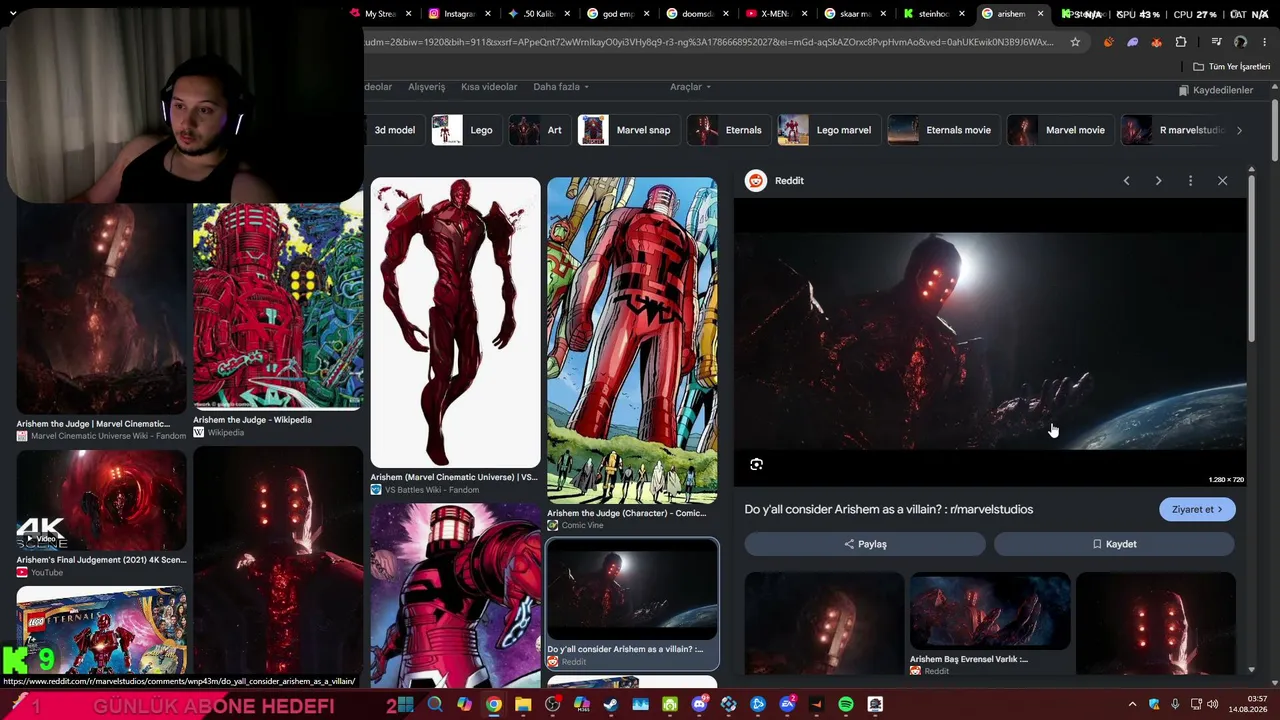Click the 'Paylaş' share button

865,544
